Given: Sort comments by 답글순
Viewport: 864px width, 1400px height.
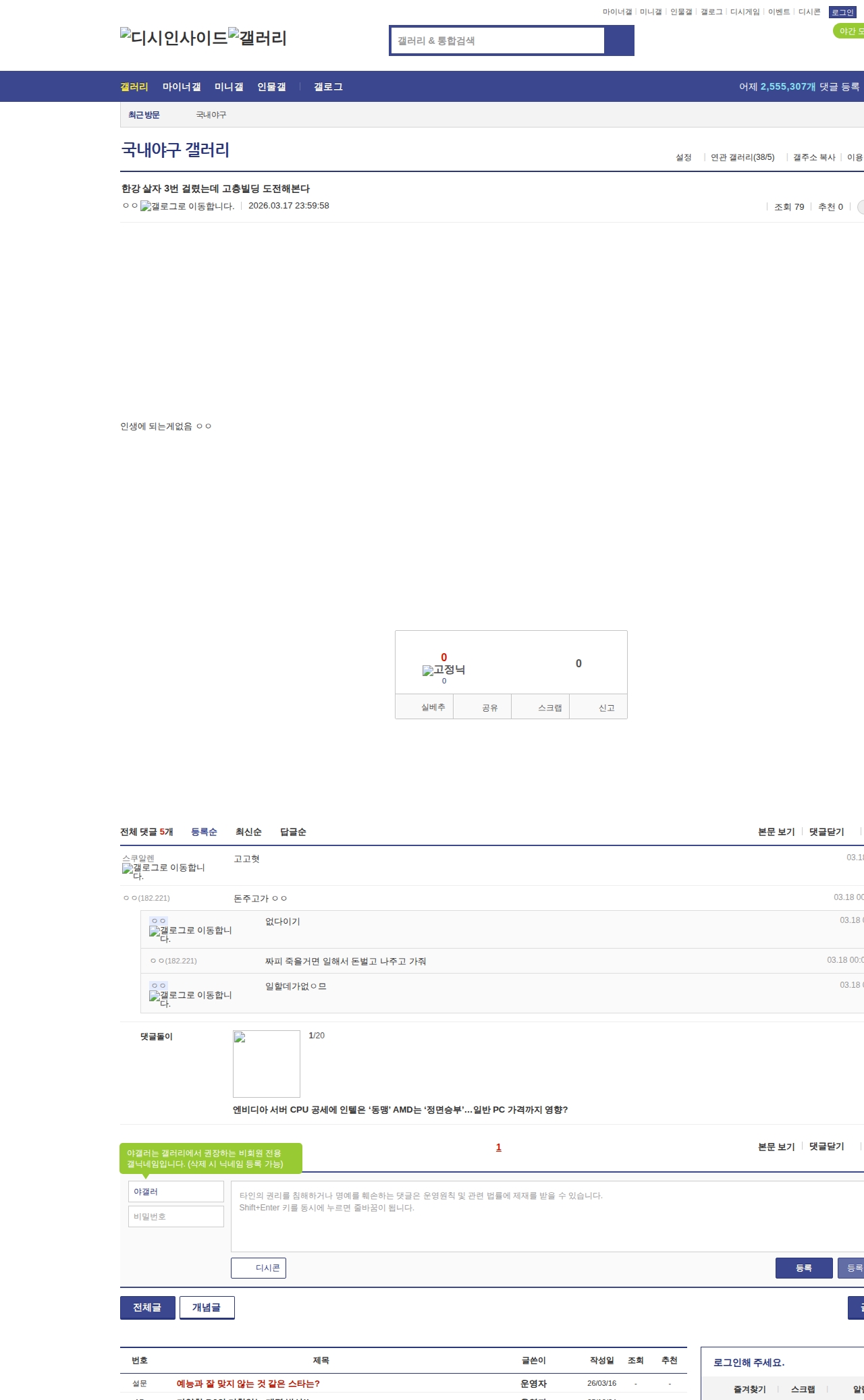Looking at the screenshot, I should [x=293, y=832].
